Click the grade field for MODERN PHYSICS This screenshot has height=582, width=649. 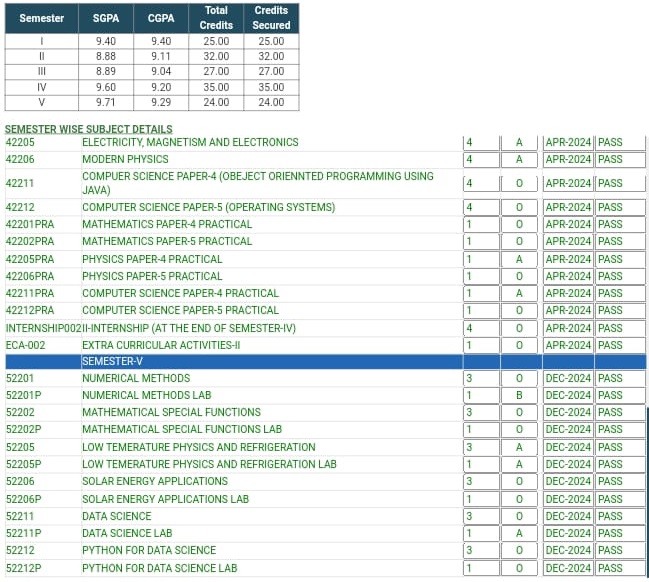pos(519,159)
